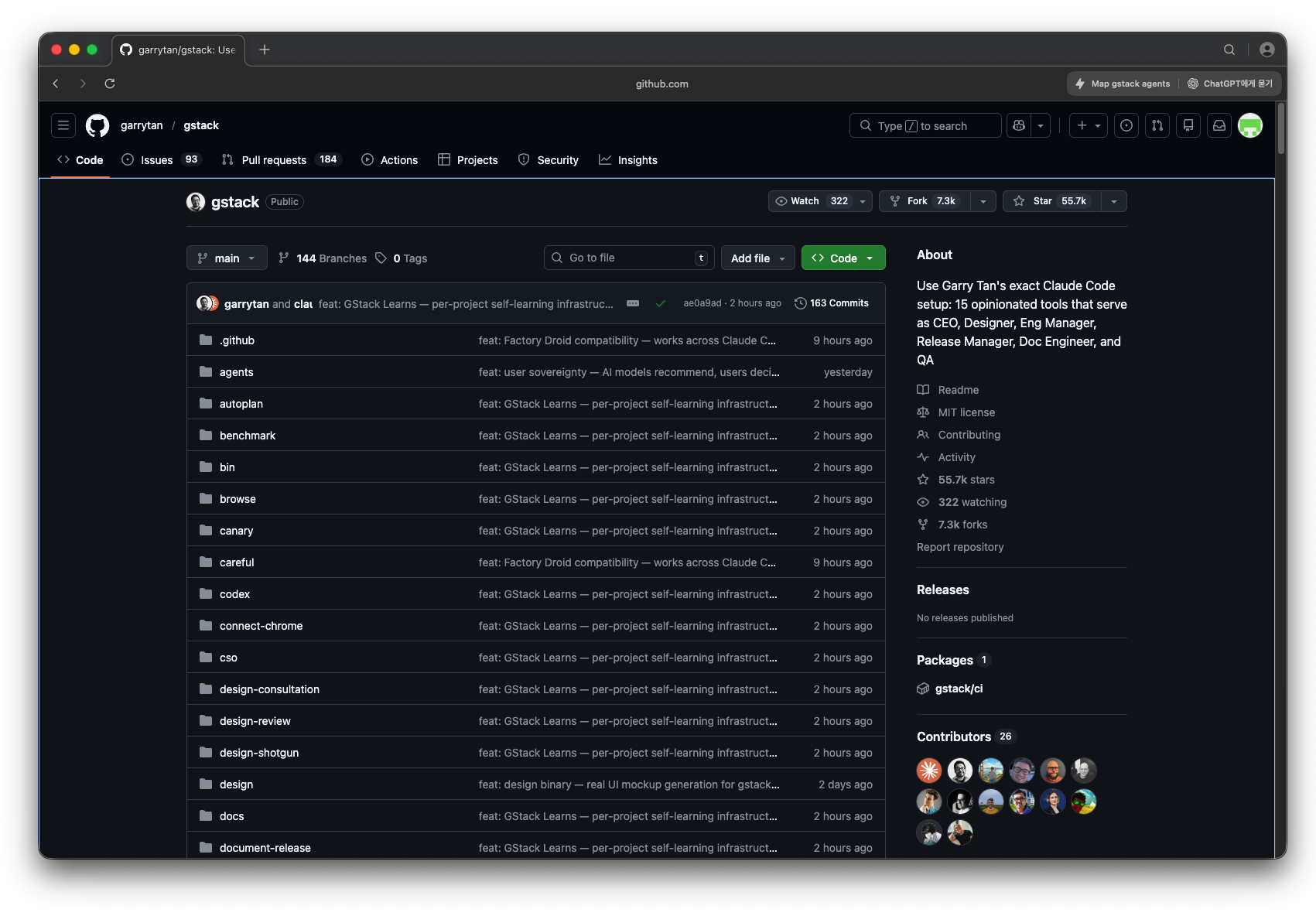The height and width of the screenshot is (916, 1316).
Task: Open a new browser tab with plus
Action: (x=265, y=50)
